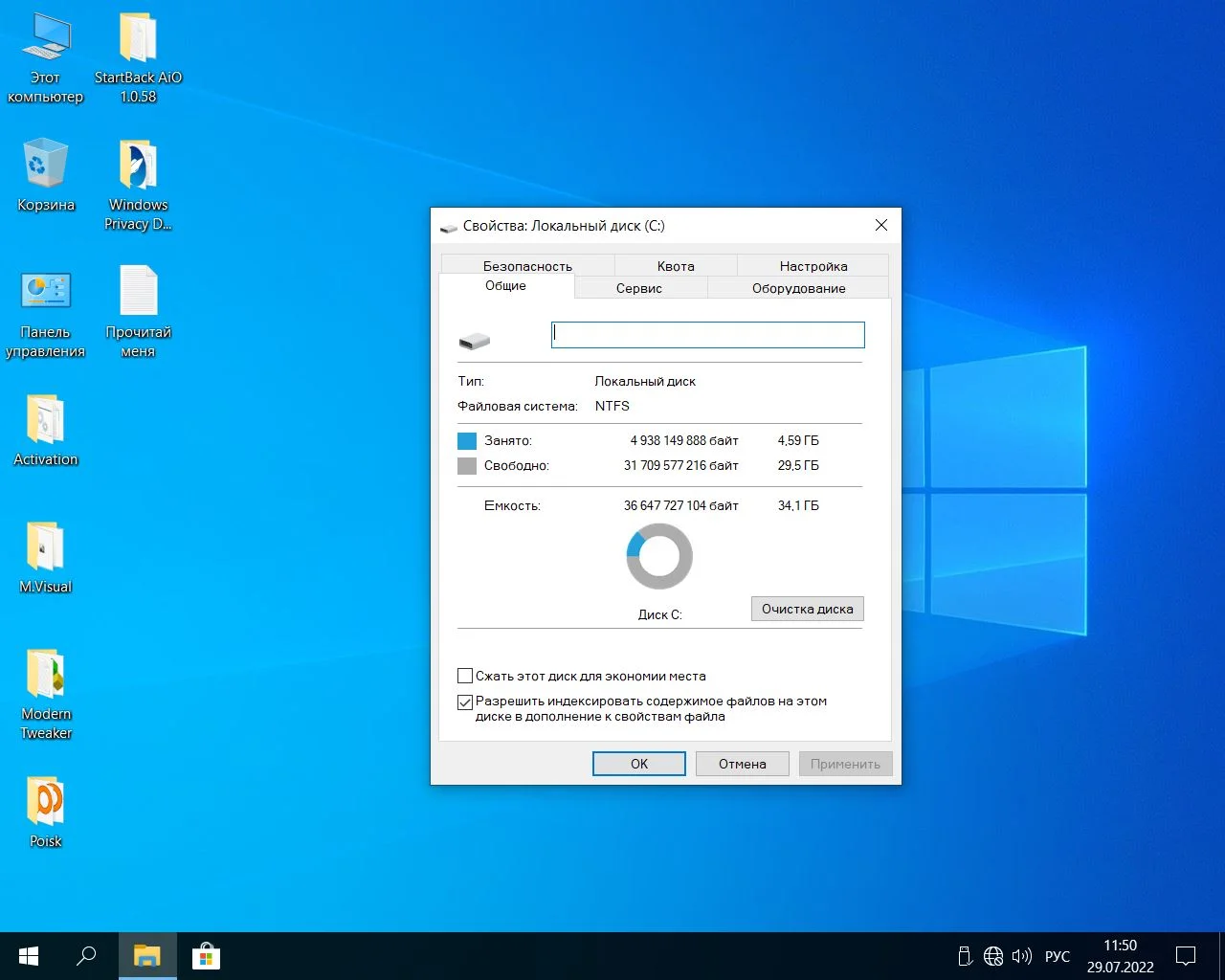This screenshot has width=1225, height=980.
Task: Click the РУС language indicator
Action: [x=1058, y=956]
